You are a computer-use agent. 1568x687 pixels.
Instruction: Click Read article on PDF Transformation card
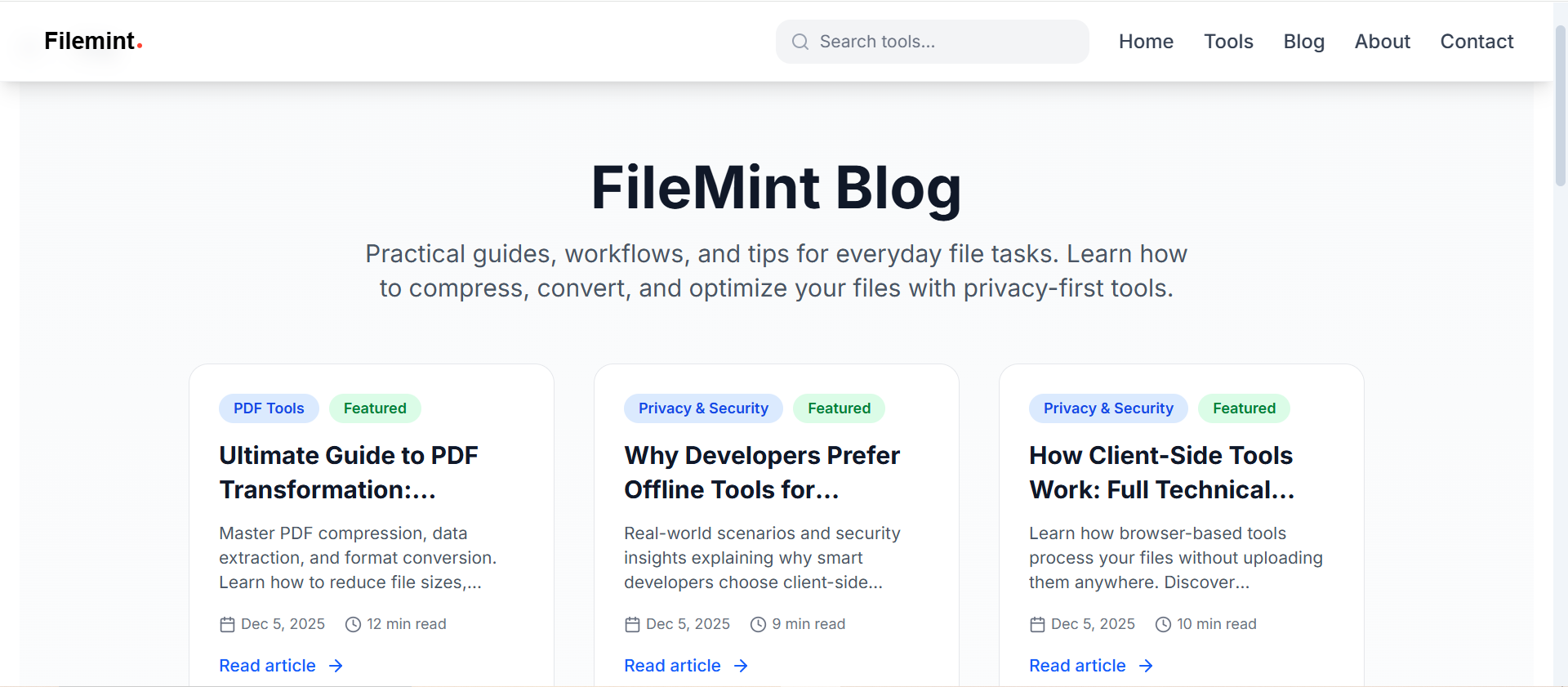[x=281, y=666]
